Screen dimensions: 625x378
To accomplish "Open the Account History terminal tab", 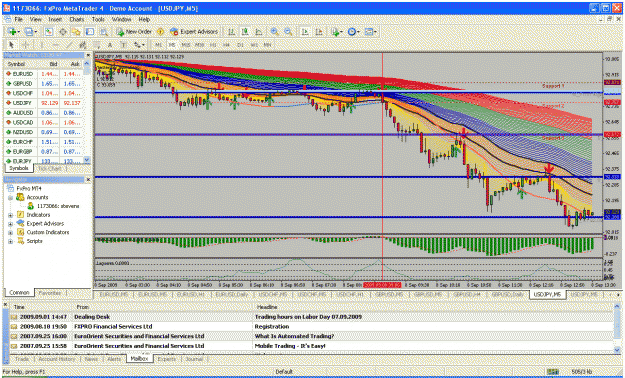I will pos(57,359).
